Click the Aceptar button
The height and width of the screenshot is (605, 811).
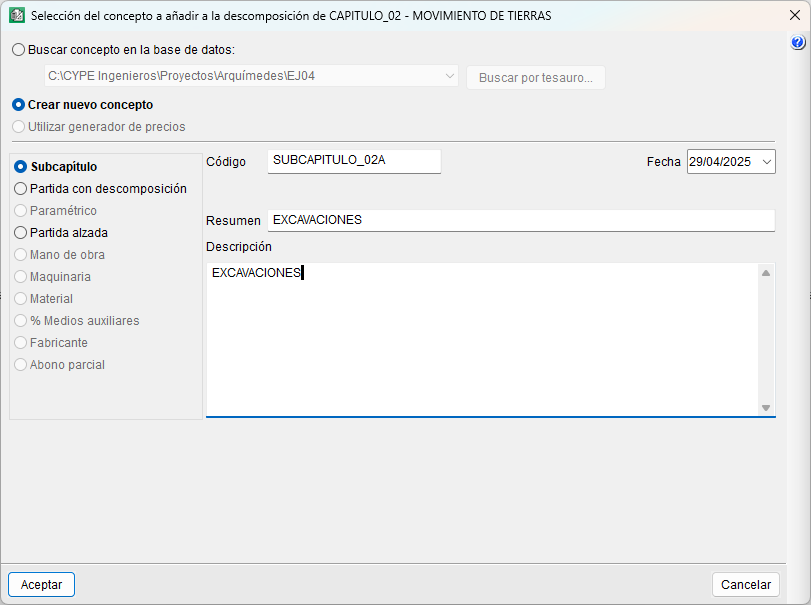[x=41, y=584]
